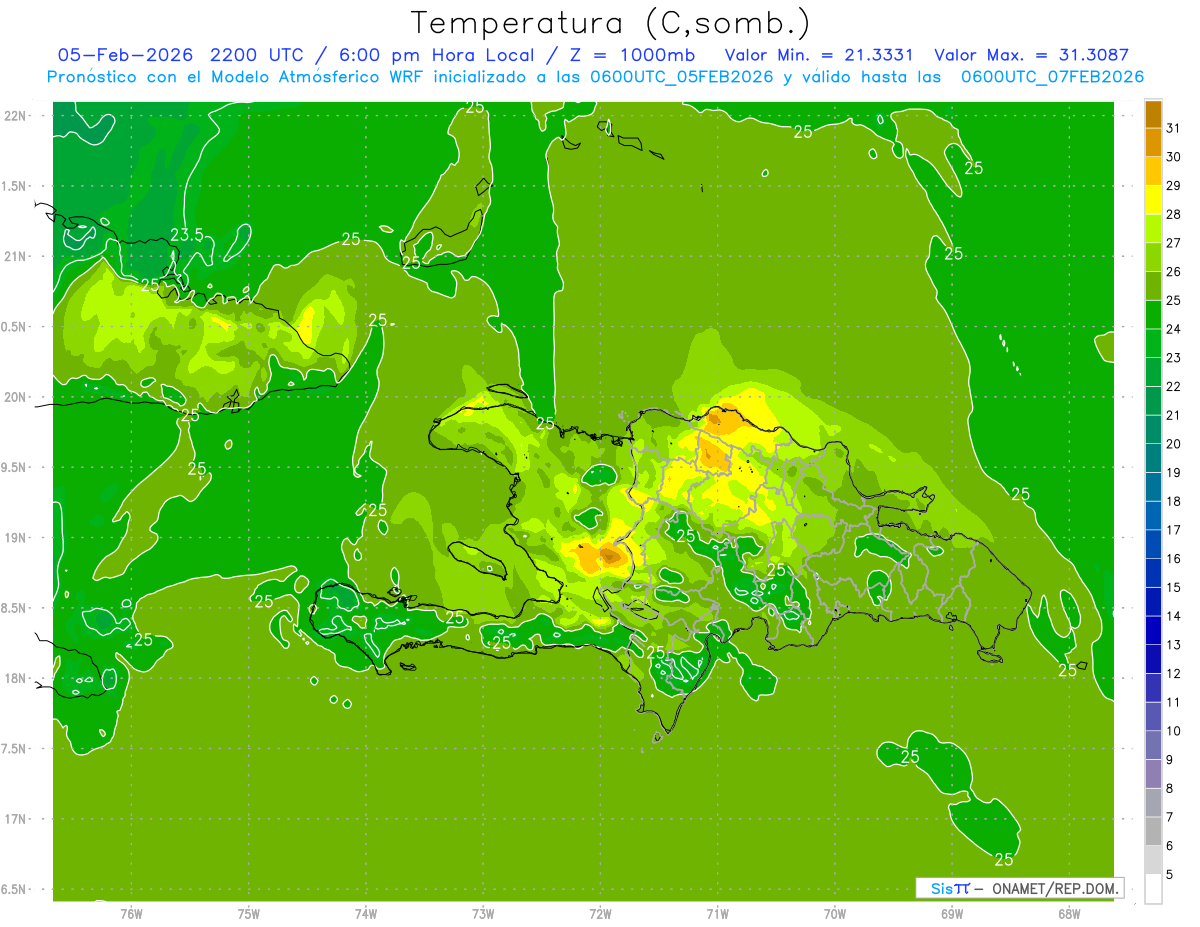
Task: Click the 'Temperatura (C,somb.)' map title
Action: tap(610, 22)
